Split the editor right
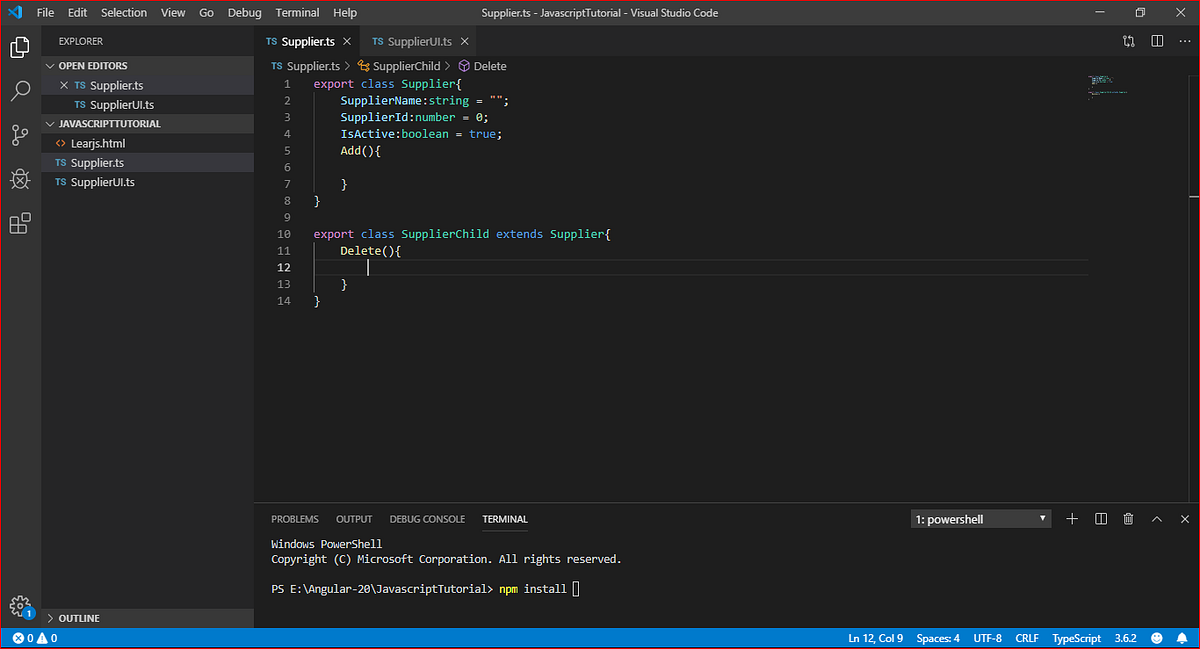Screen dimensions: 1200x649 point(1157,41)
